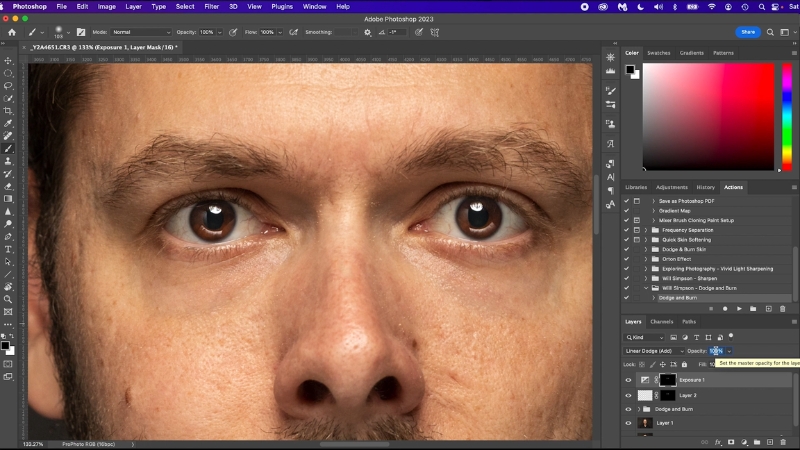Open the brush settings panel toggle icon
Screen dimensions: 800x450
click(x=81, y=32)
